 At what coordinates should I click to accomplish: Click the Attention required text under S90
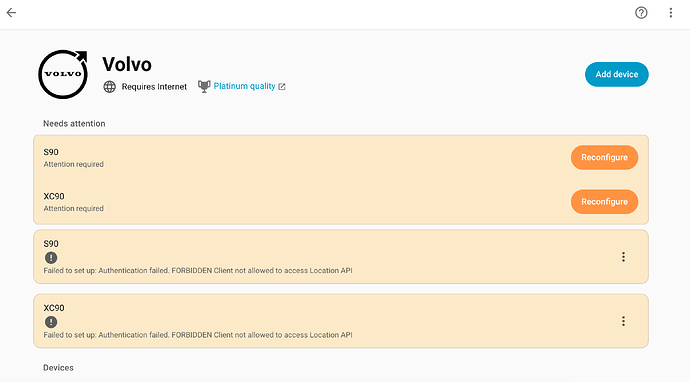73,164
